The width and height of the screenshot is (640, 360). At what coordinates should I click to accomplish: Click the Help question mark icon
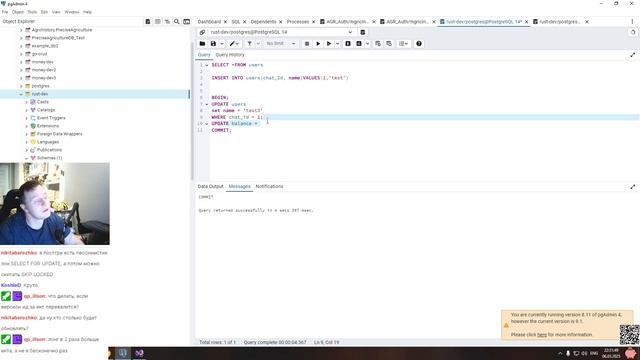point(419,44)
